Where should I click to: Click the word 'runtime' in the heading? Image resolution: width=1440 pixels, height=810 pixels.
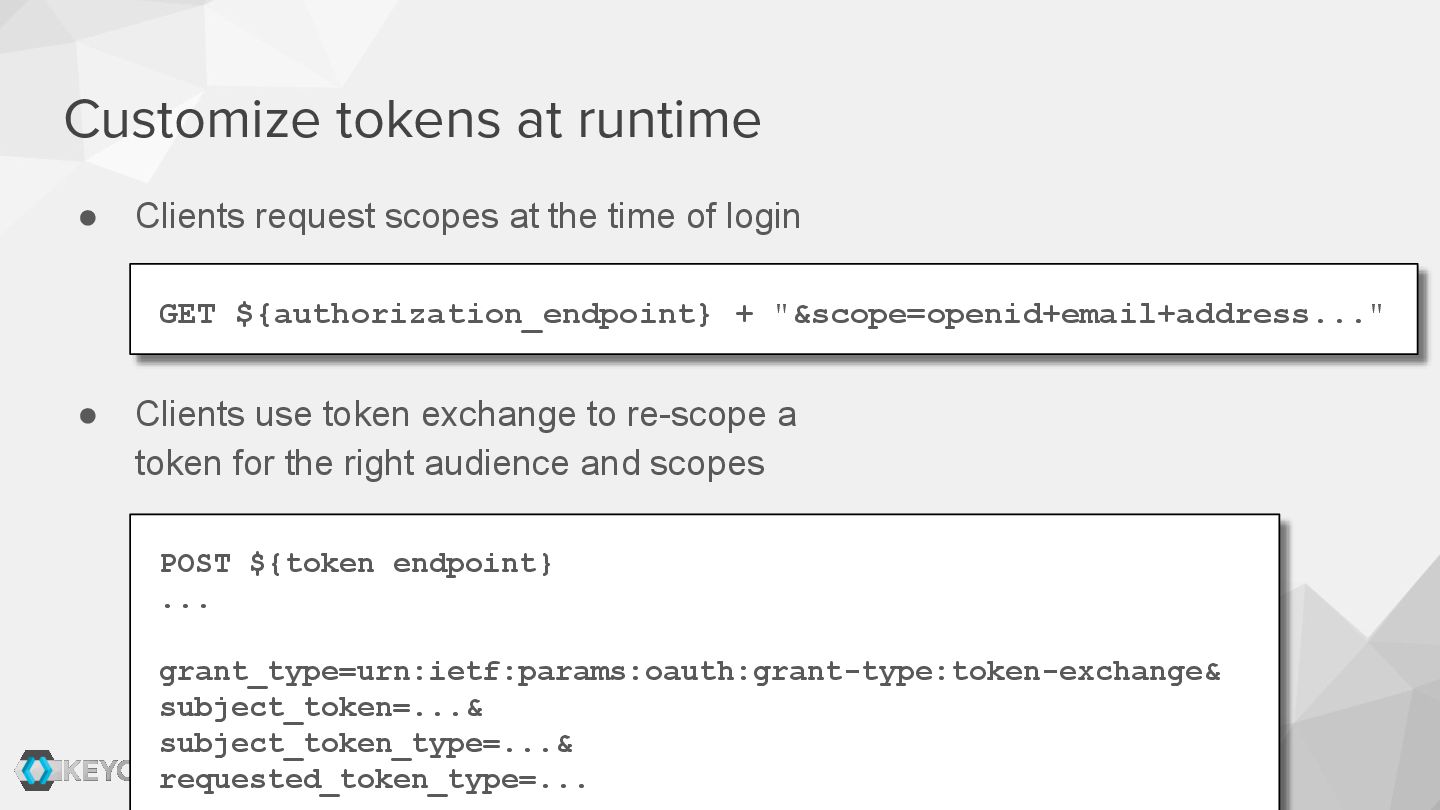[669, 119]
